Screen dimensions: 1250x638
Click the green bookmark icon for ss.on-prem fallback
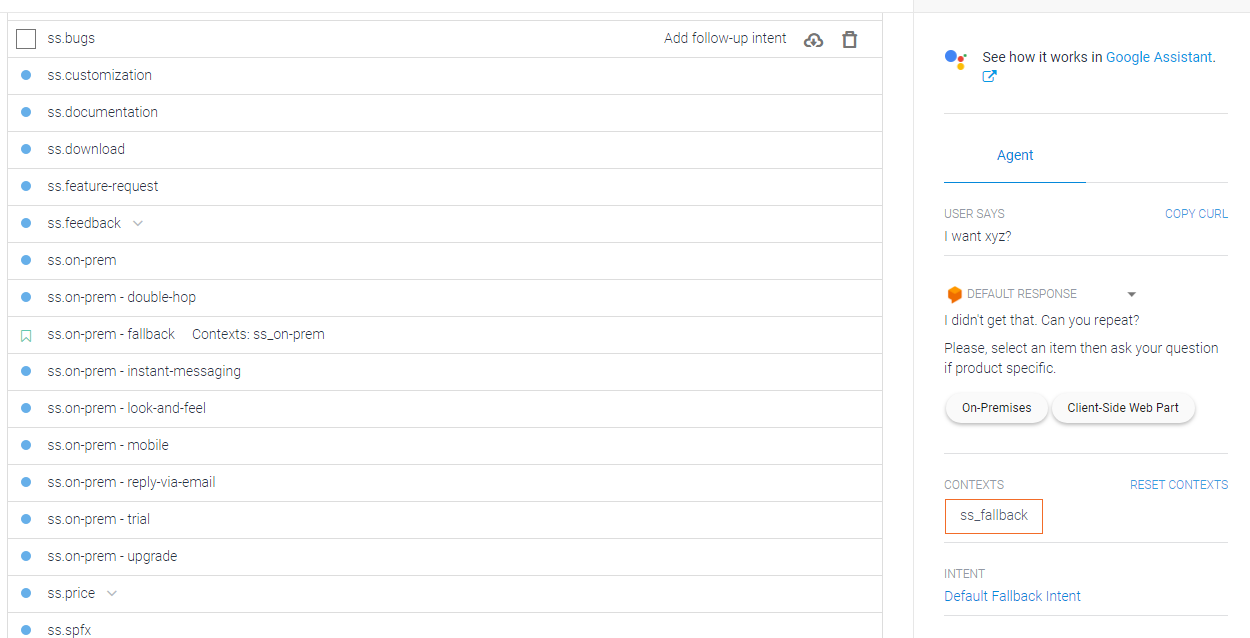[x=26, y=335]
